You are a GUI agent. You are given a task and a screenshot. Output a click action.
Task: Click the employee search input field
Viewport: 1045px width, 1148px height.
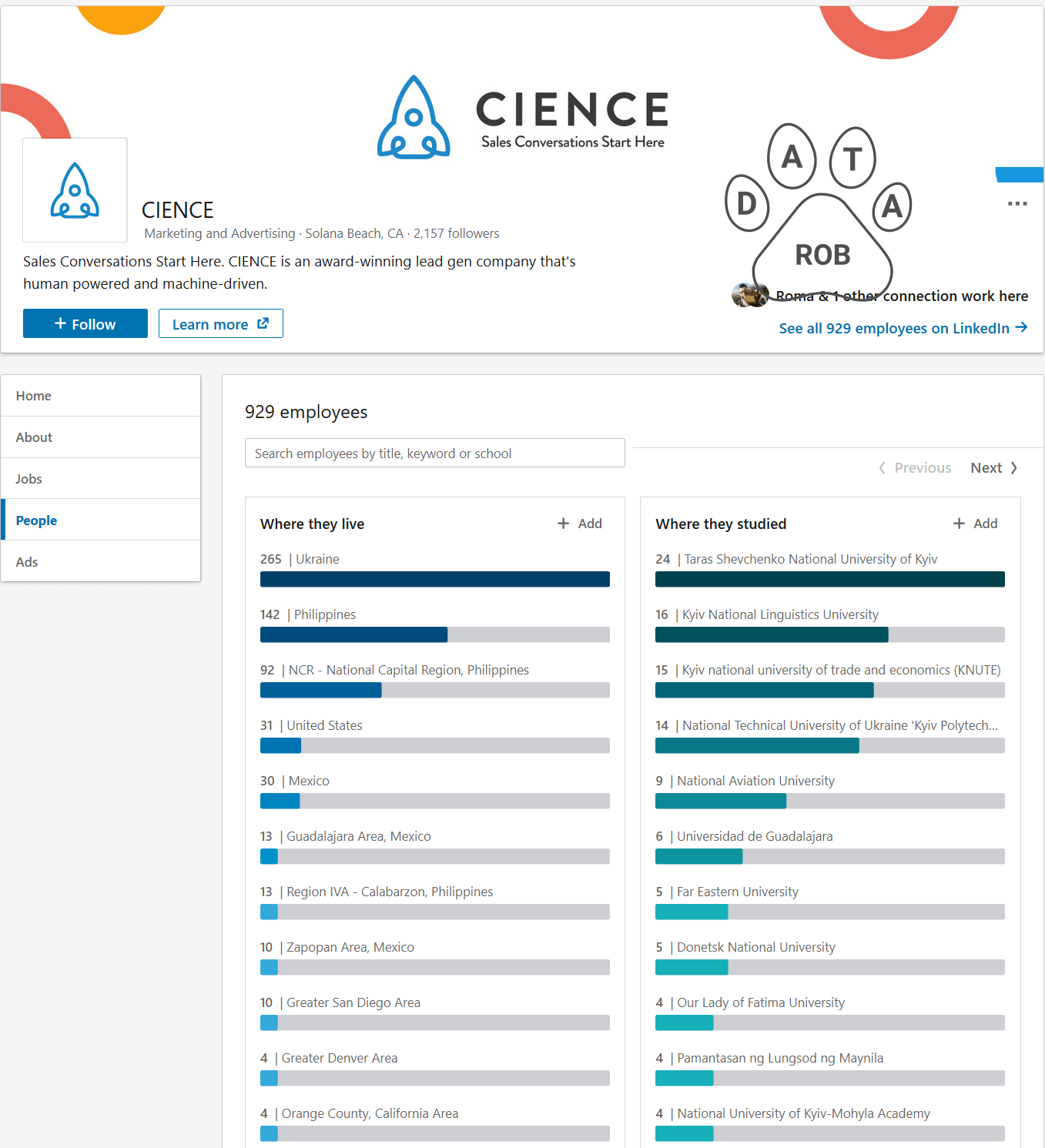(434, 453)
